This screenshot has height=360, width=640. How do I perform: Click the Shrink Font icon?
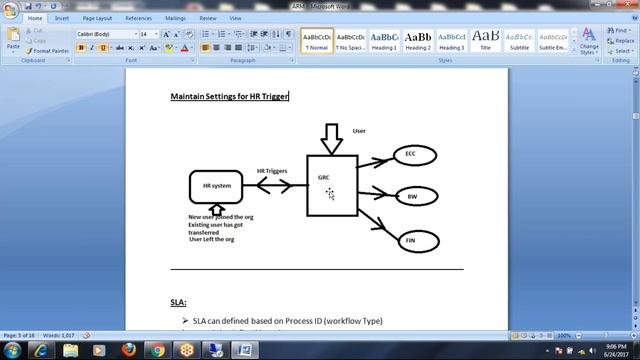pos(177,34)
